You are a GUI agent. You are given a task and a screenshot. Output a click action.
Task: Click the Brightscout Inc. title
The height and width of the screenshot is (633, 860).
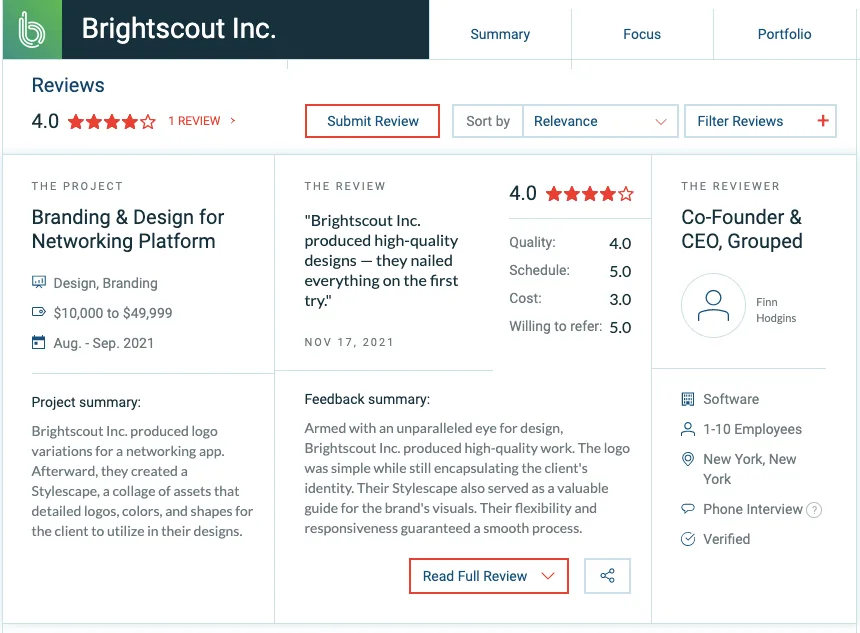[179, 29]
